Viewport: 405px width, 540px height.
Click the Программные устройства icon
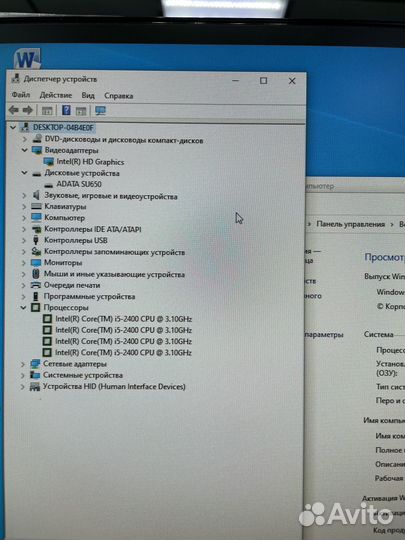point(35,297)
